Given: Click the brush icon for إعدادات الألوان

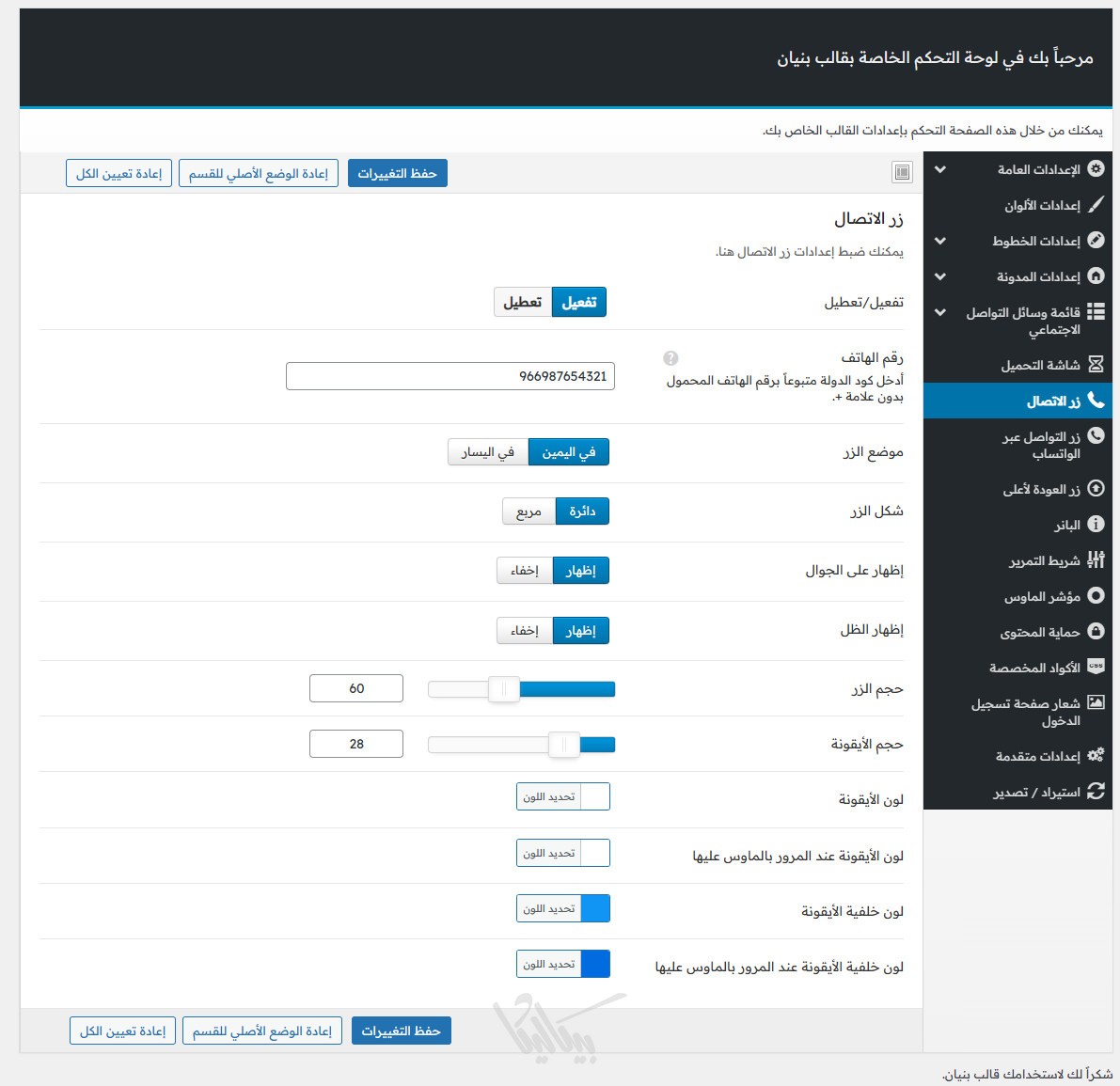Looking at the screenshot, I should pyautogui.click(x=1096, y=205).
